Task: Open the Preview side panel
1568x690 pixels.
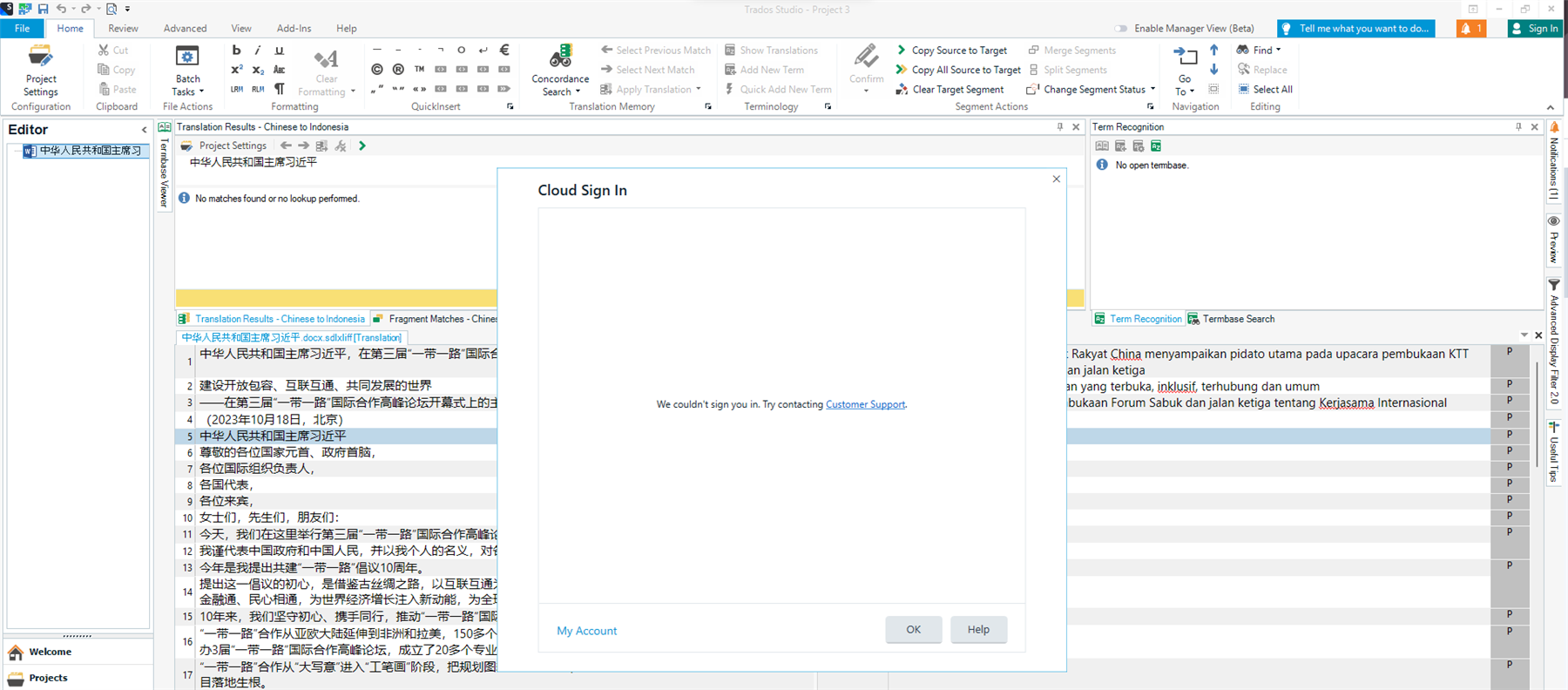Action: coord(1554,240)
